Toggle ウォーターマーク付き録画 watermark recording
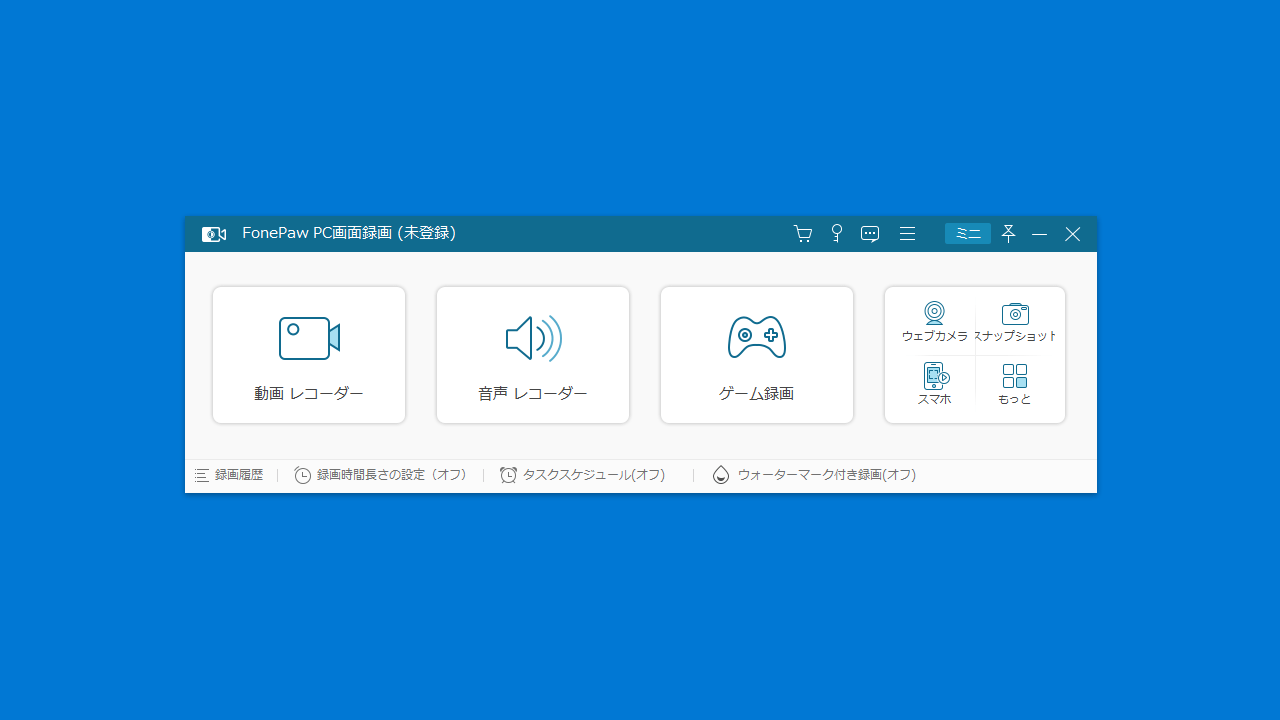Viewport: 1280px width, 720px height. 814,475
